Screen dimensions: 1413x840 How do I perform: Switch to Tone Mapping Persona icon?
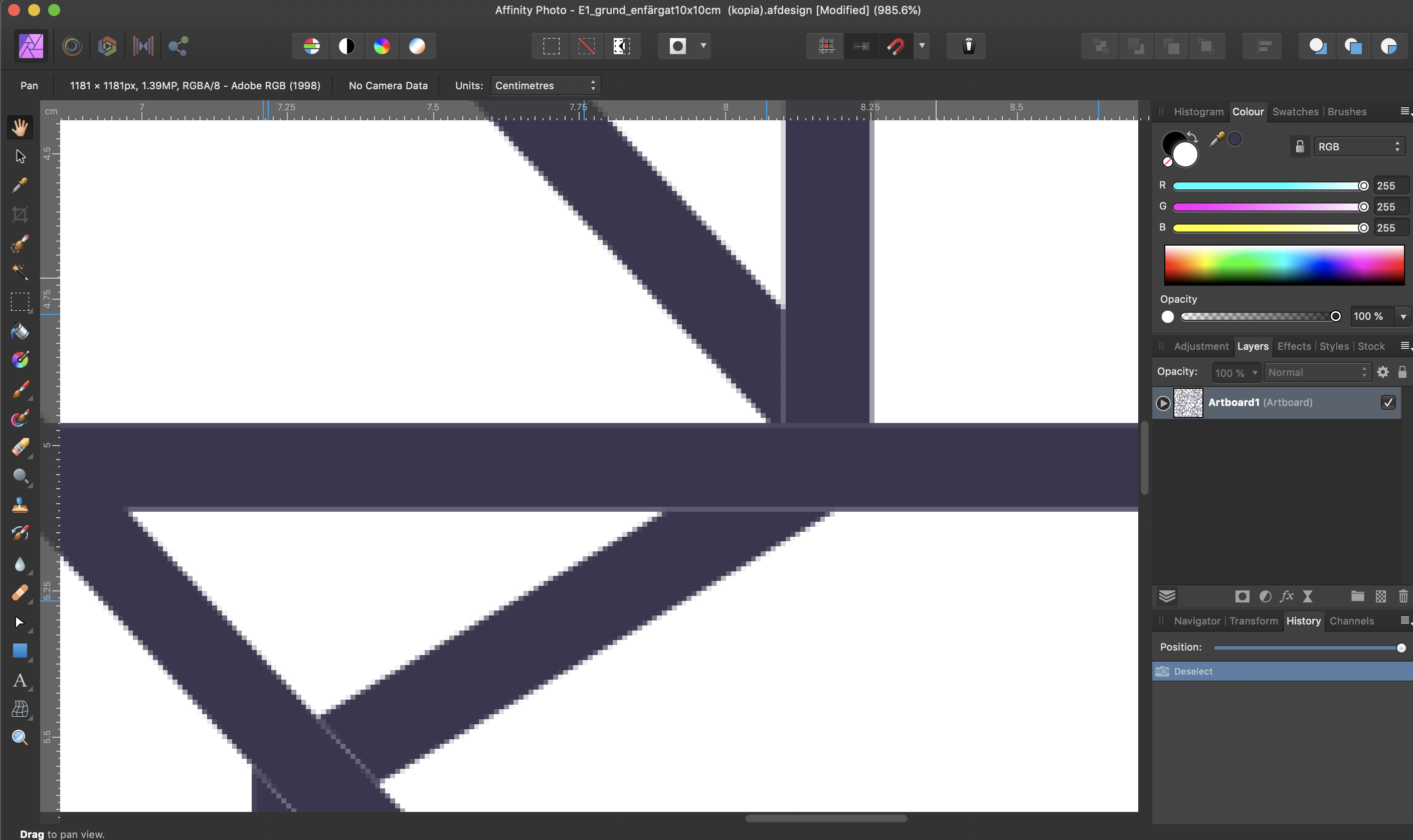pos(143,46)
